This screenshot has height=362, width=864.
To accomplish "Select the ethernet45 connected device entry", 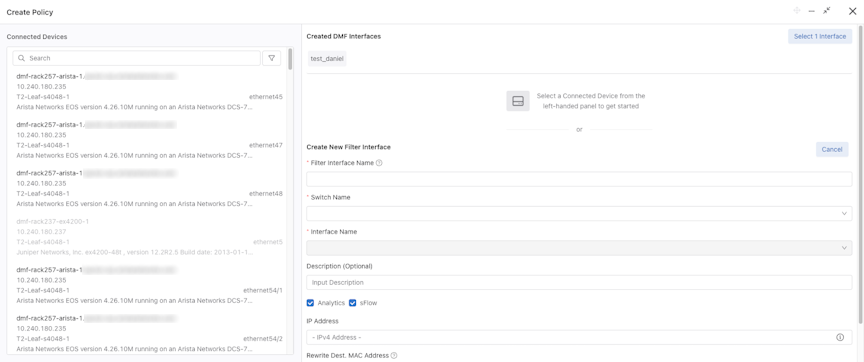I will point(149,91).
